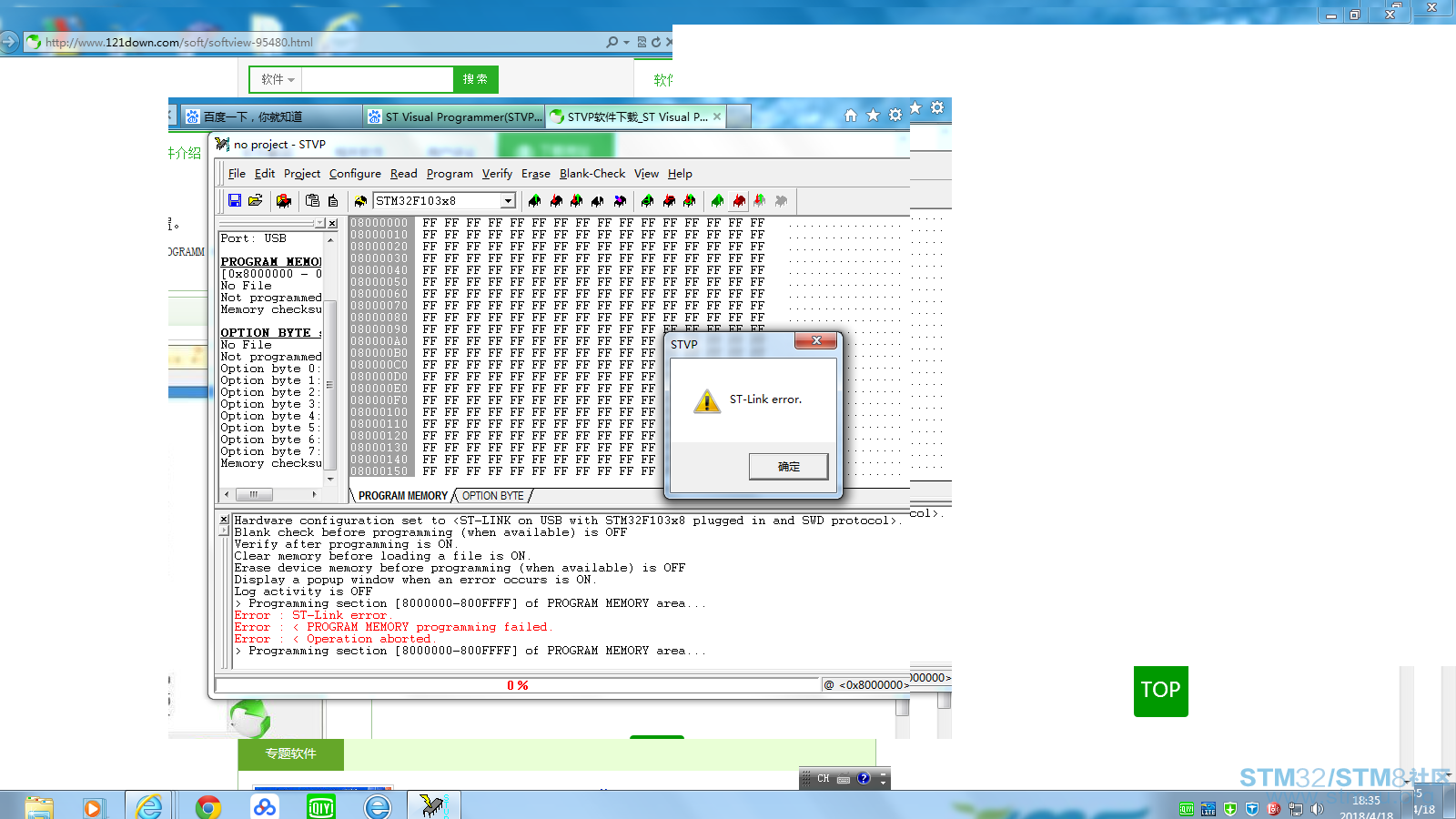Click the website search input field
The width and height of the screenshot is (1456, 819).
coord(377,79)
